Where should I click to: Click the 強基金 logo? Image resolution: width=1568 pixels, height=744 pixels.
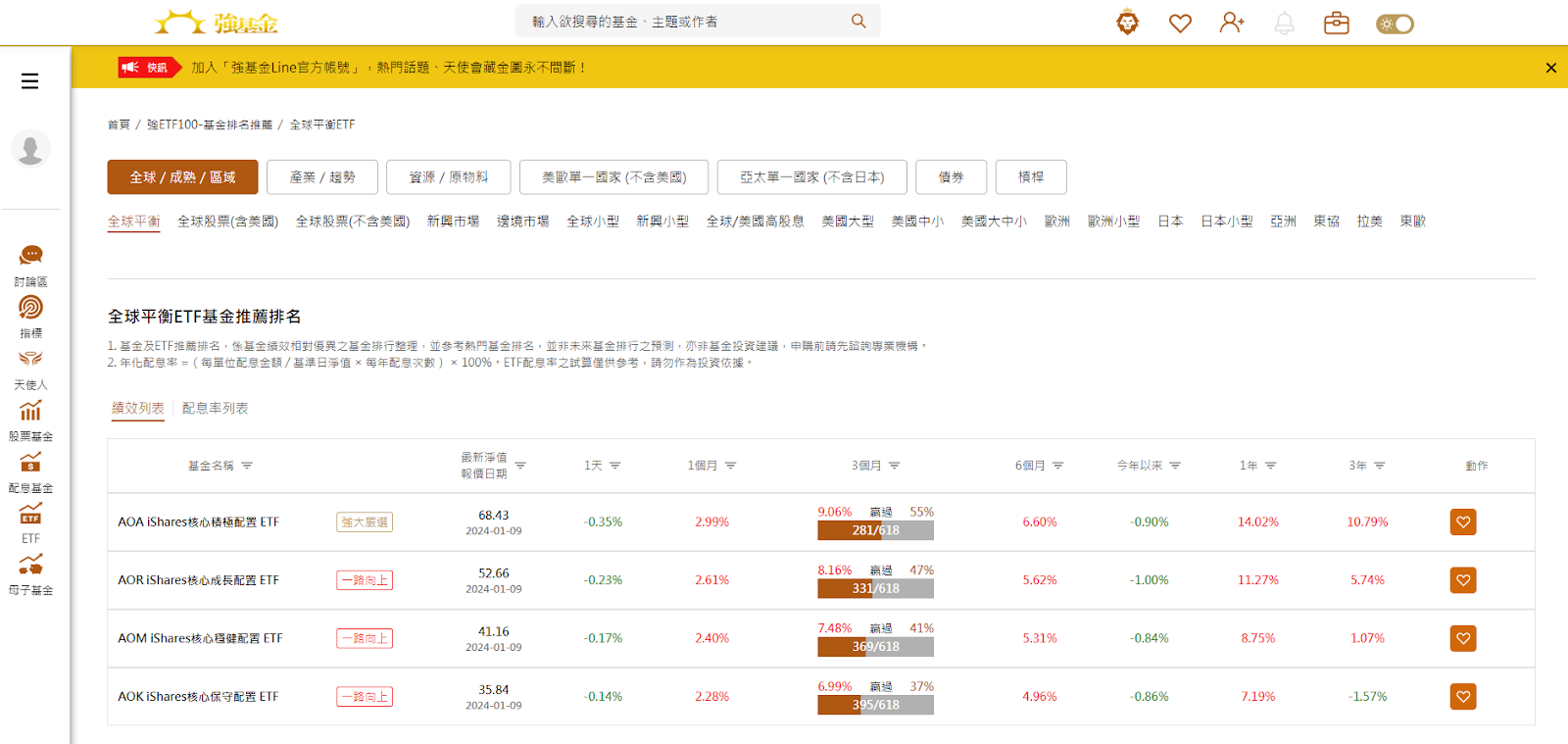tap(217, 22)
